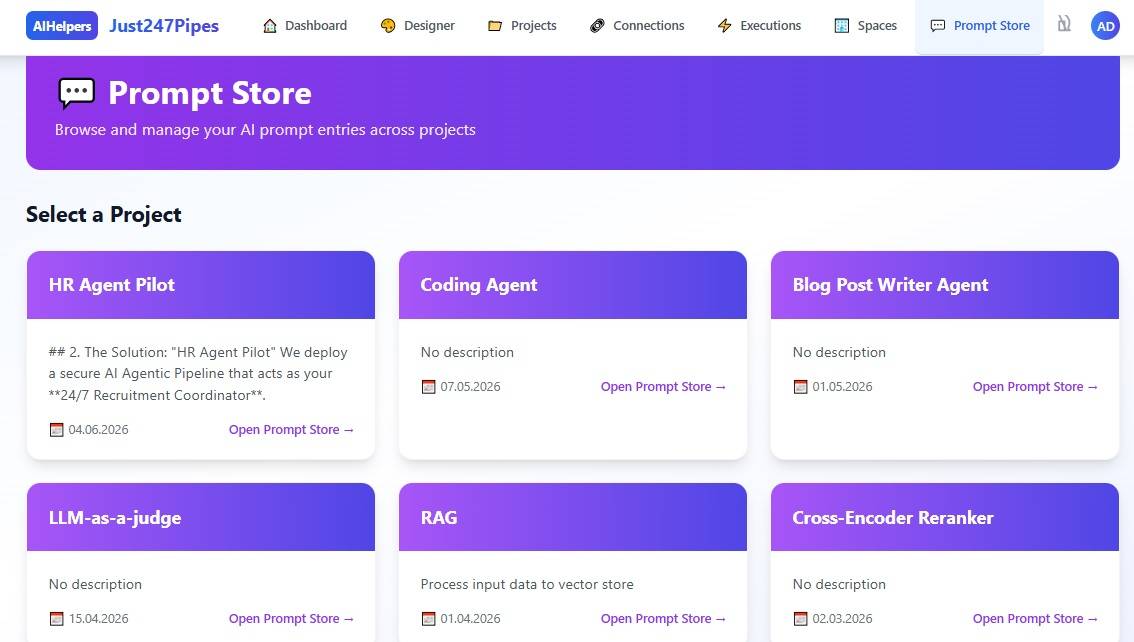This screenshot has width=1134, height=642.
Task: Click the AIHelpers logo badge
Action: 62,26
